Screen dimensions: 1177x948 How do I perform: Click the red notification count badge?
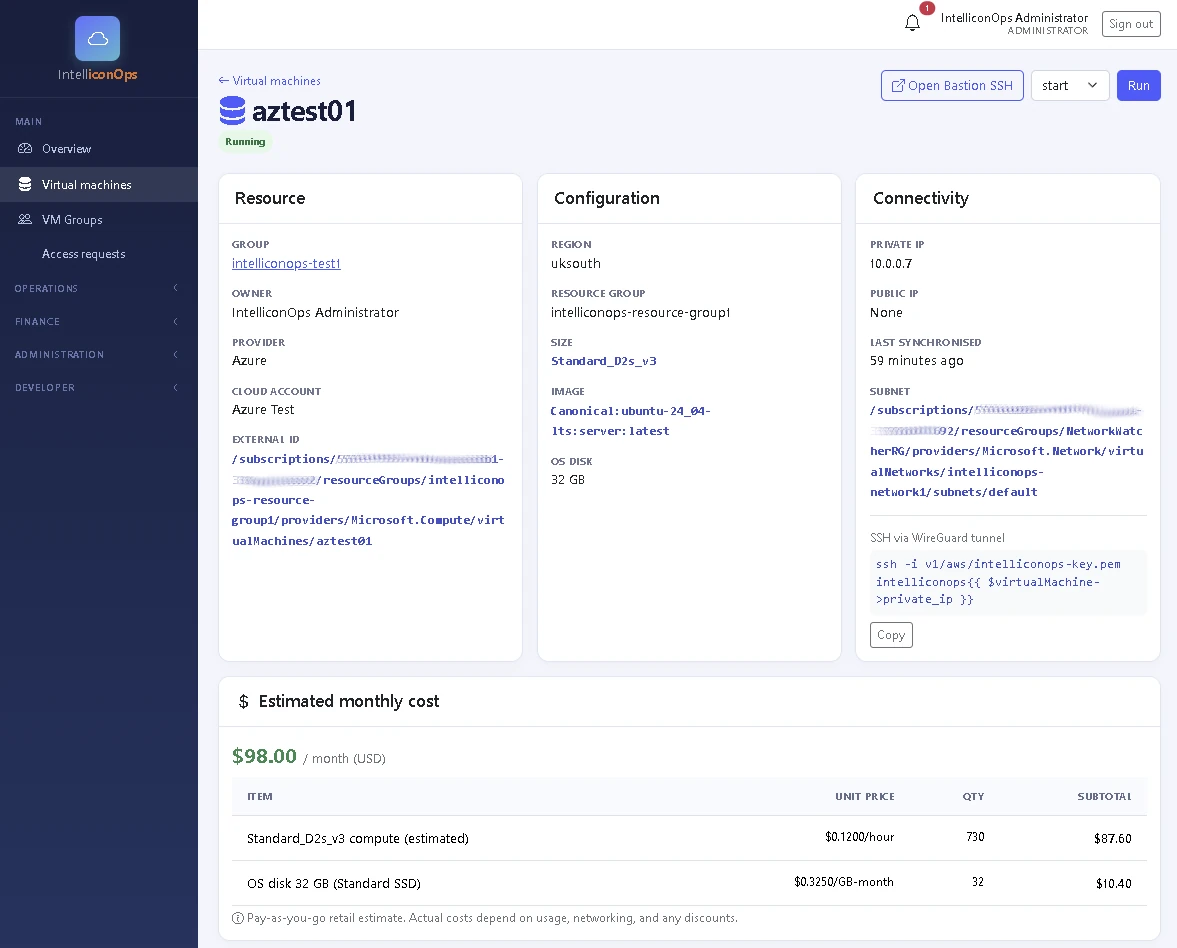point(927,8)
